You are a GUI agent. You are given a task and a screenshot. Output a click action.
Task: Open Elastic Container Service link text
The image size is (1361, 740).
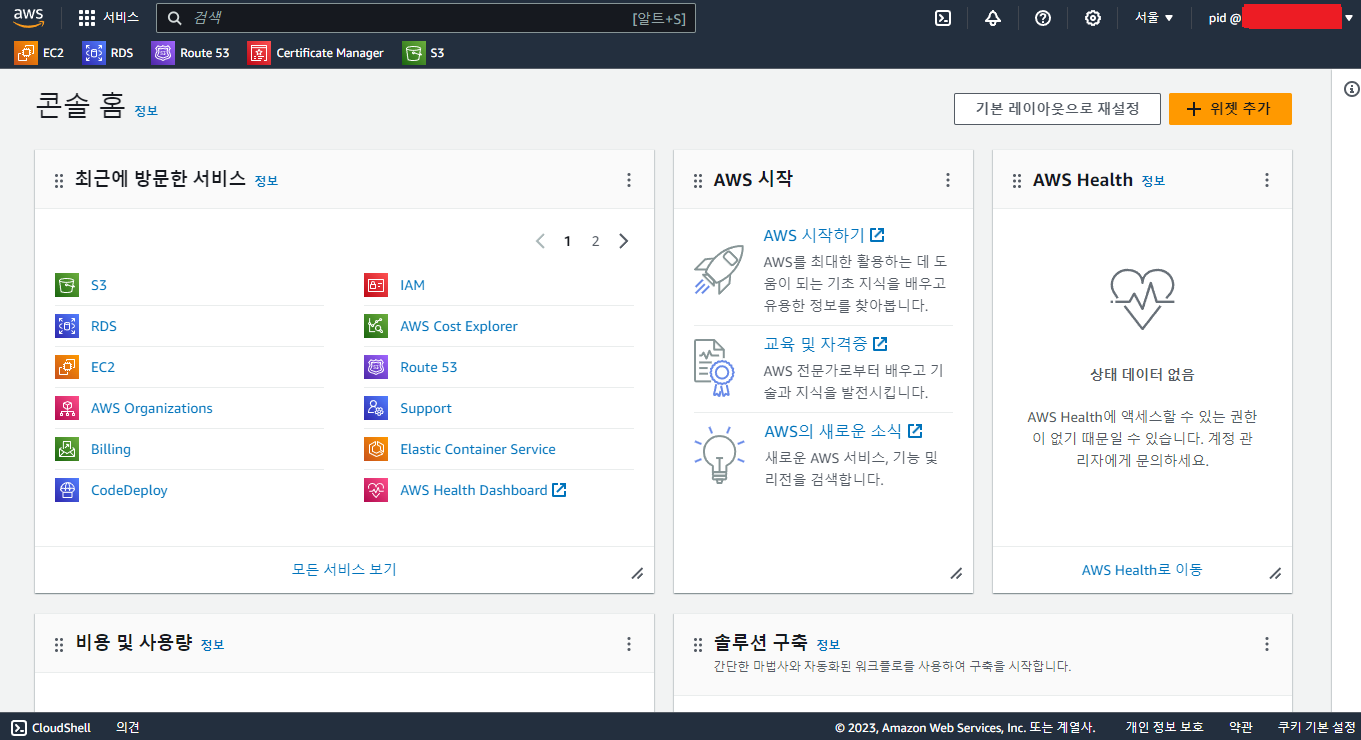click(x=478, y=449)
